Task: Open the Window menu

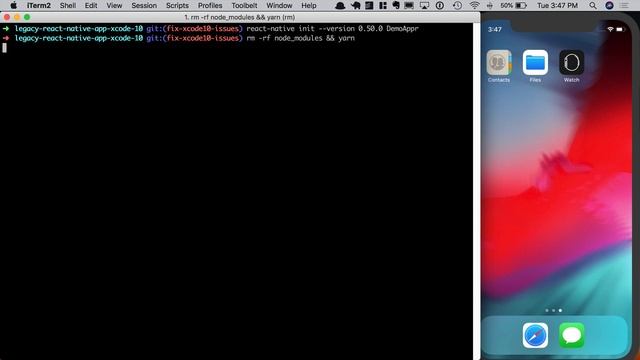Action: [x=279, y=5]
